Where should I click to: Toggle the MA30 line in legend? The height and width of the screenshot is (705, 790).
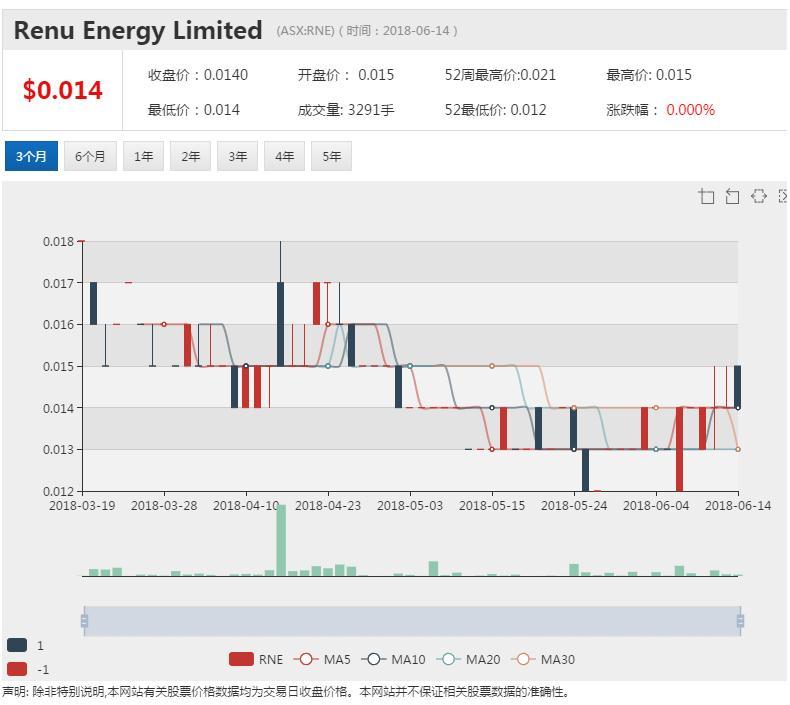pos(543,659)
